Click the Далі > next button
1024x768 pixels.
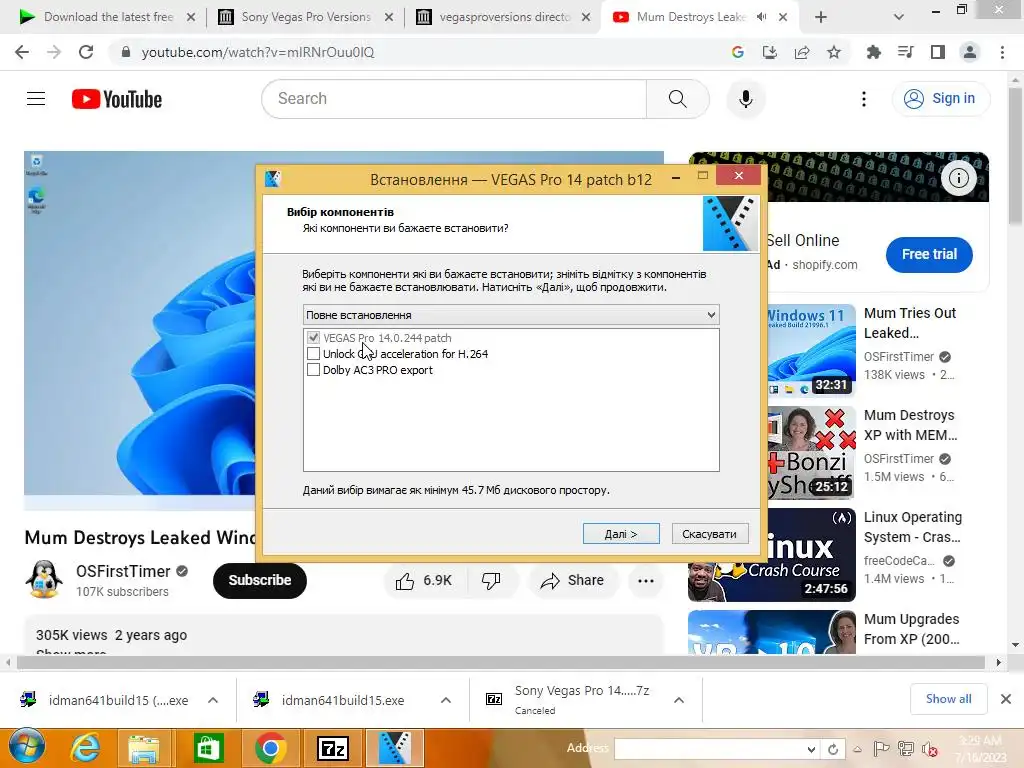click(x=621, y=534)
